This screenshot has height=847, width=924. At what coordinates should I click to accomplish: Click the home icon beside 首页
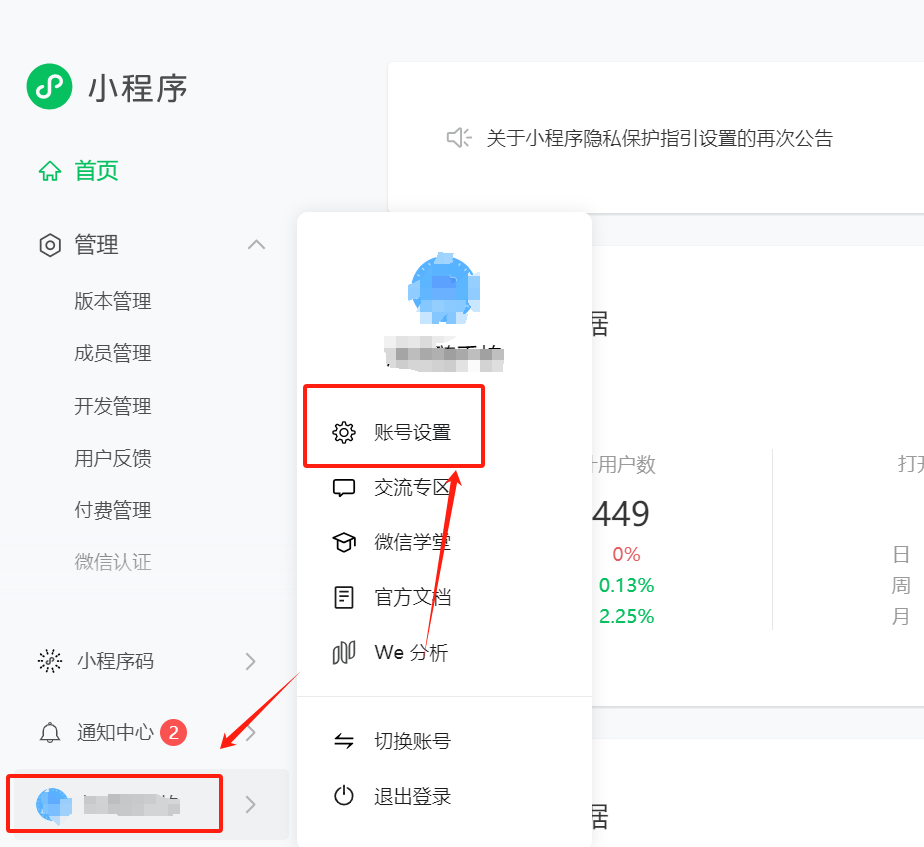[x=50, y=171]
